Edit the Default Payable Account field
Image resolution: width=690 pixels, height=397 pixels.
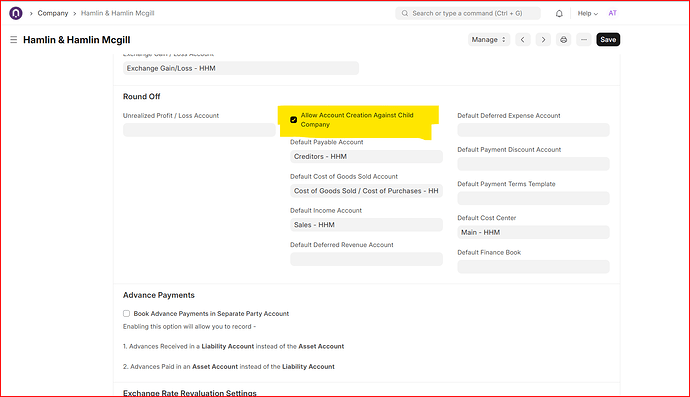[366, 156]
